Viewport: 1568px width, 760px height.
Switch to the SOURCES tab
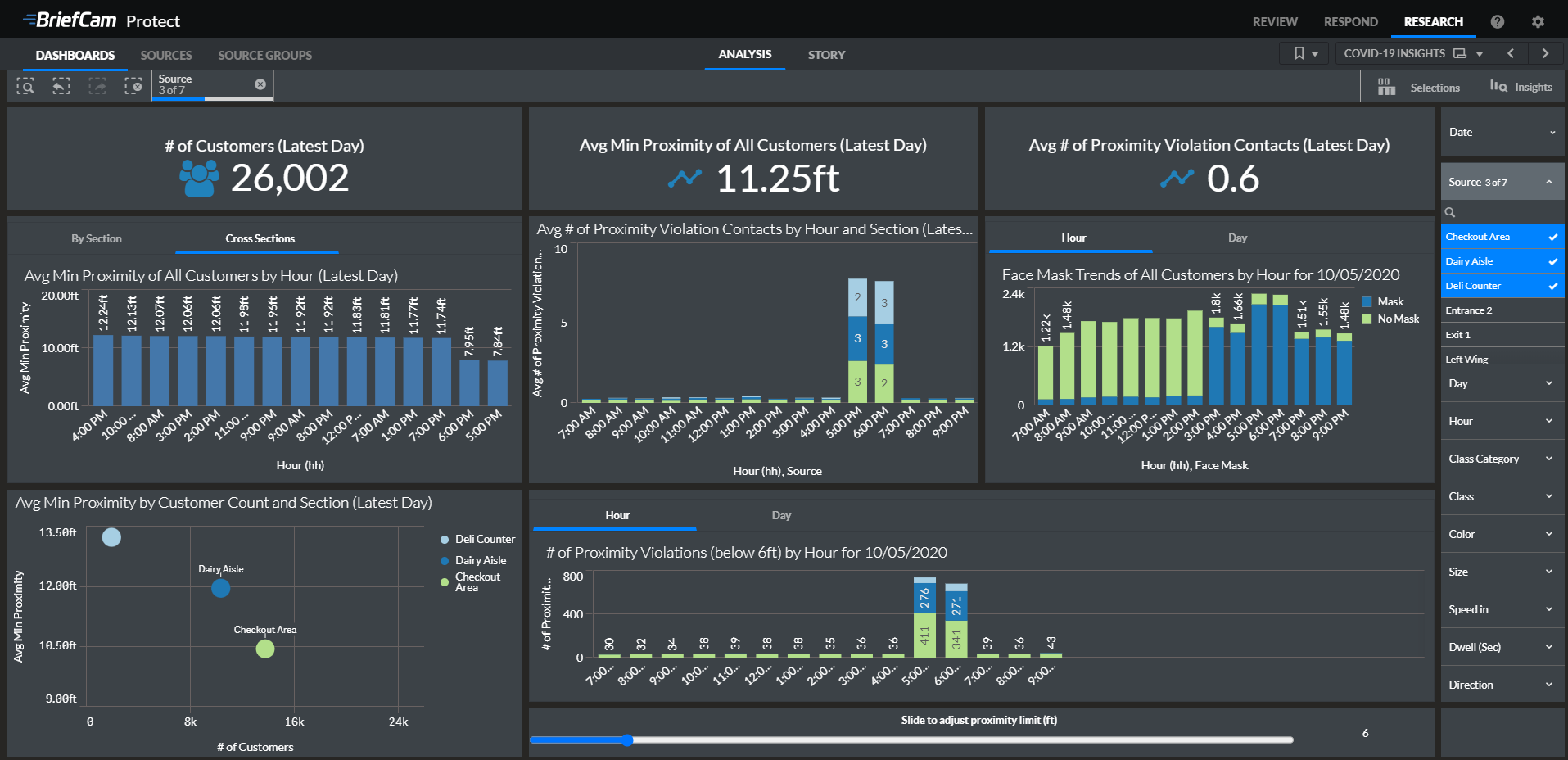pyautogui.click(x=166, y=55)
